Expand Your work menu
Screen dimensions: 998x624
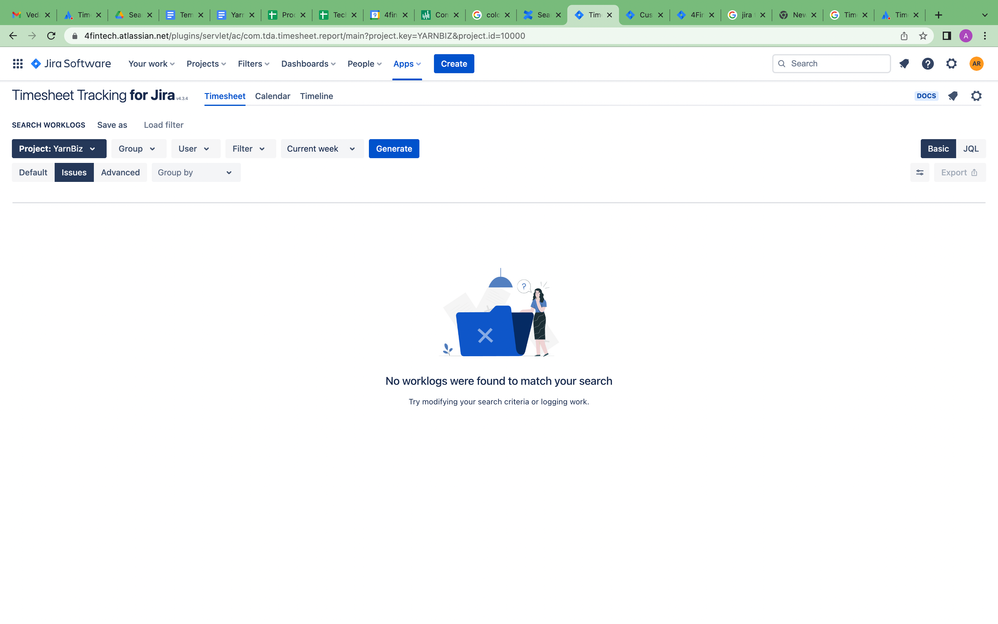pyautogui.click(x=151, y=64)
